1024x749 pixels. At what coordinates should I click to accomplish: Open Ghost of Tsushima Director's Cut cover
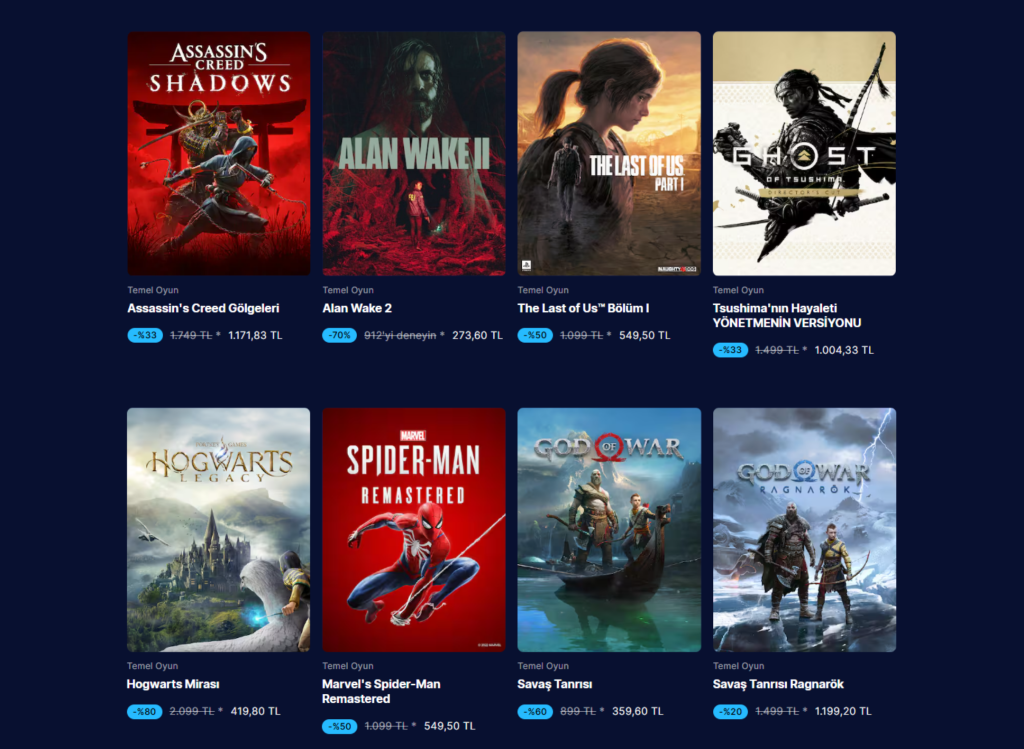coord(805,153)
